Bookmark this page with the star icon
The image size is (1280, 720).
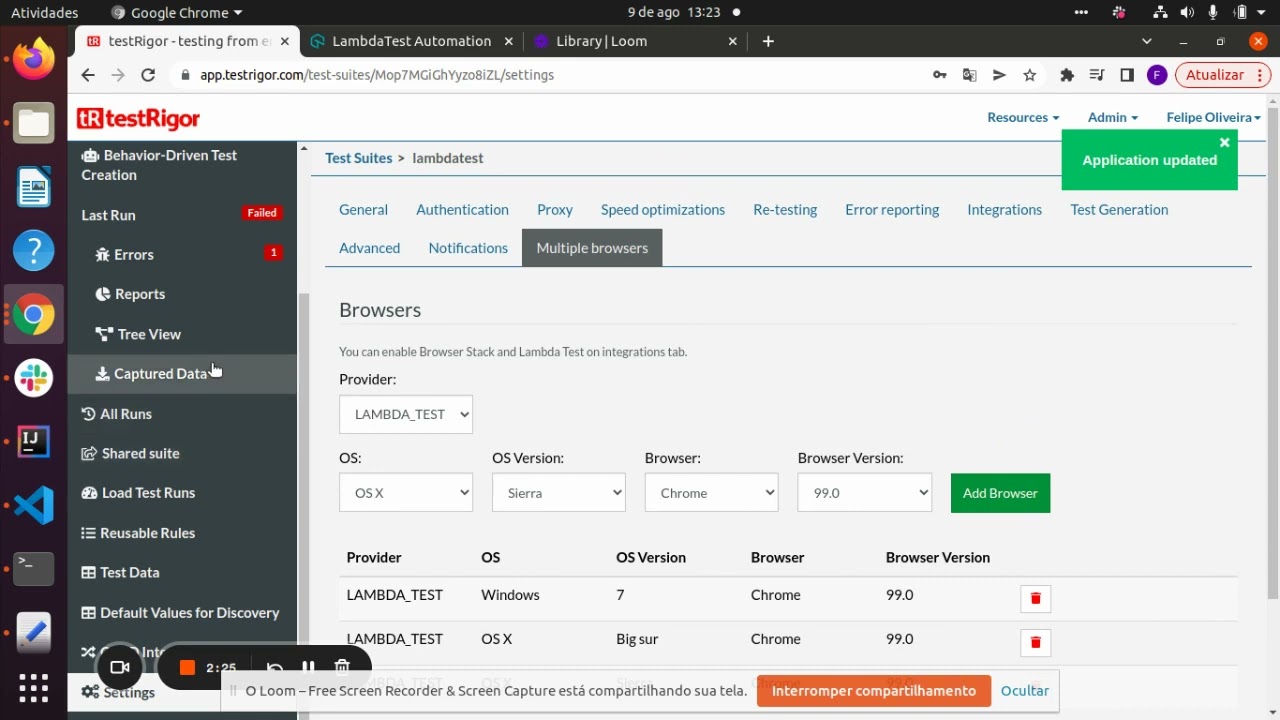pyautogui.click(x=1029, y=75)
